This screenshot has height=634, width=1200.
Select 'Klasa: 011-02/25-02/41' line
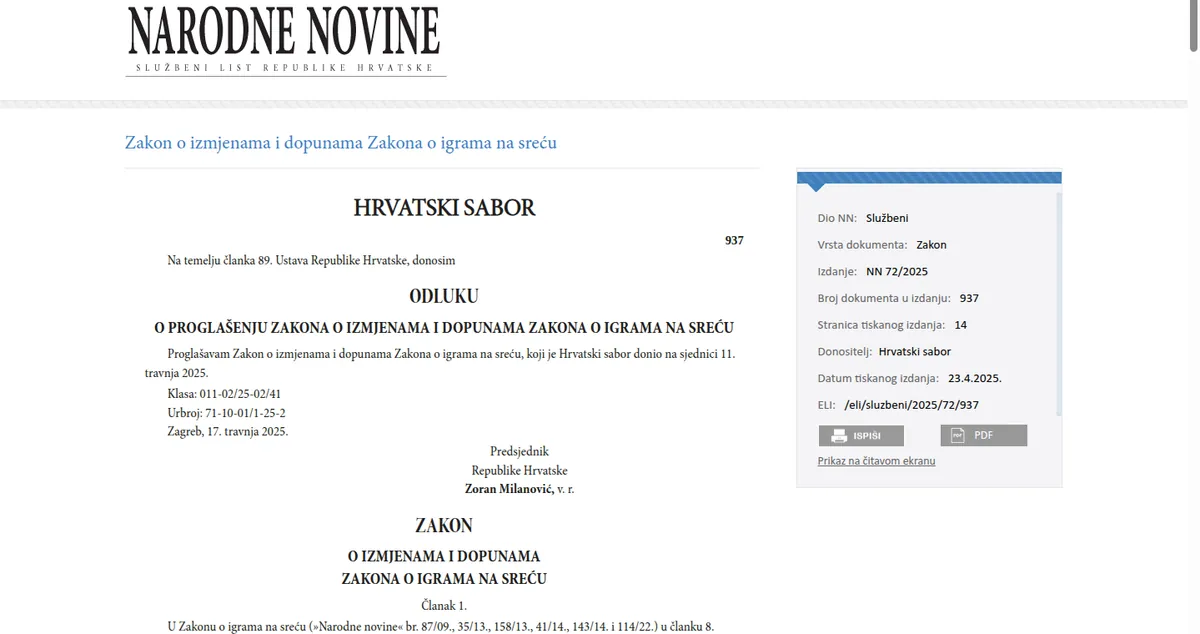[x=225, y=394]
